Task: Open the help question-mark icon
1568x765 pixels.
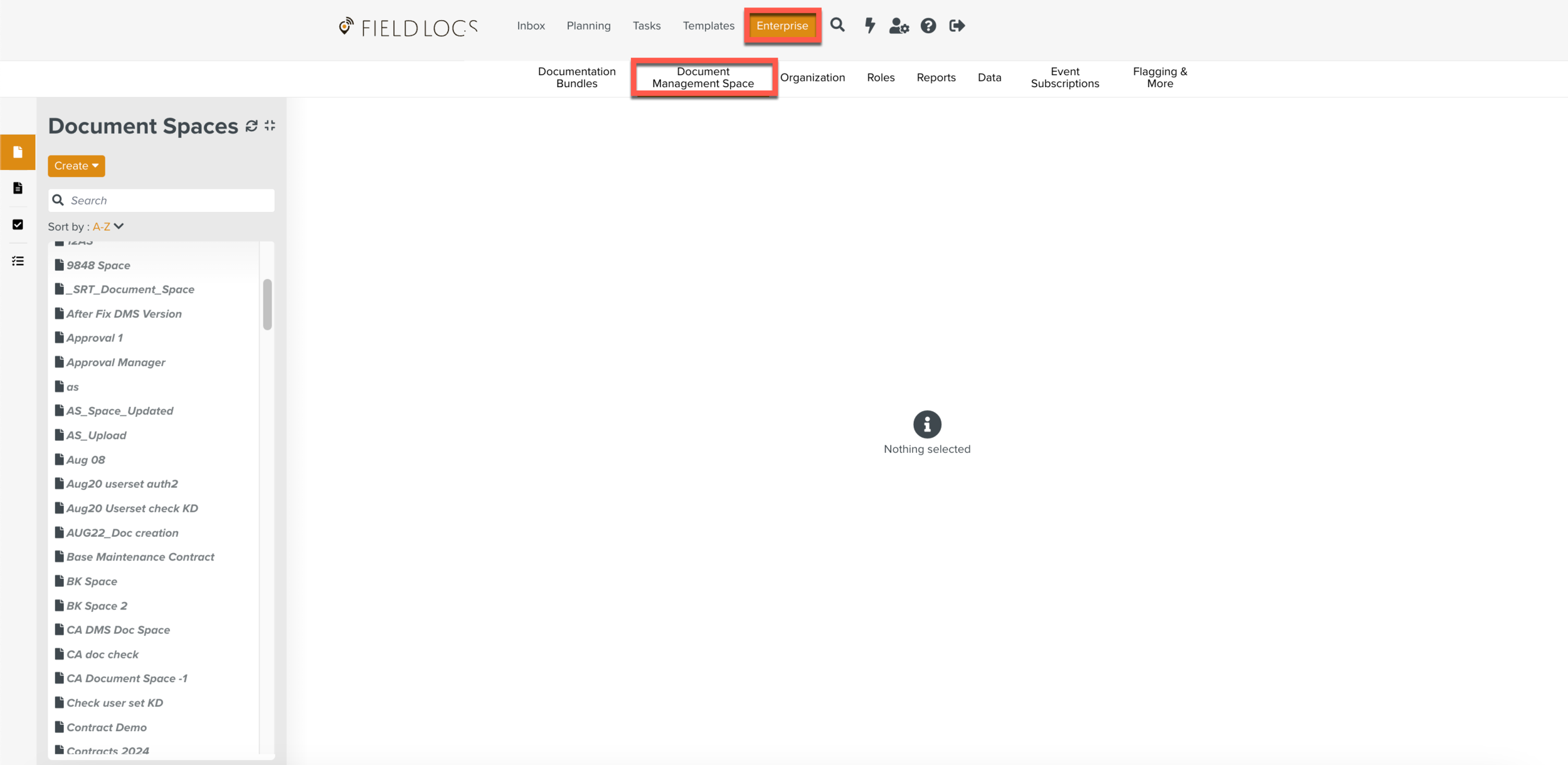Action: click(x=928, y=26)
